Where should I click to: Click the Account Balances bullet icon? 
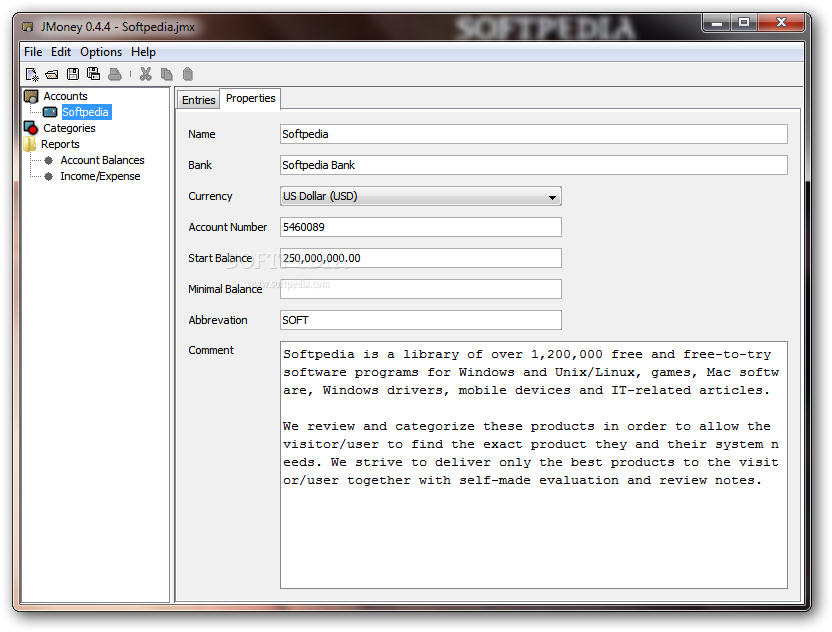coord(49,160)
